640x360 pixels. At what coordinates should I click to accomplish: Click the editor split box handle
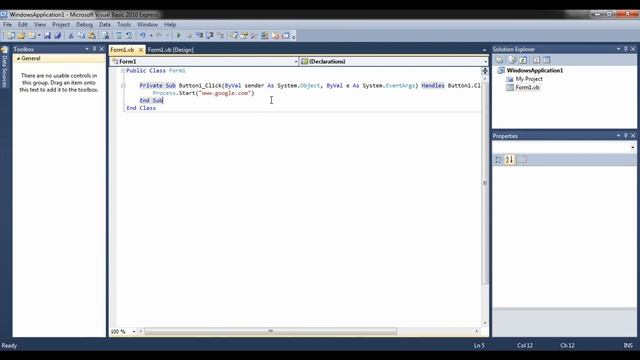[485, 71]
